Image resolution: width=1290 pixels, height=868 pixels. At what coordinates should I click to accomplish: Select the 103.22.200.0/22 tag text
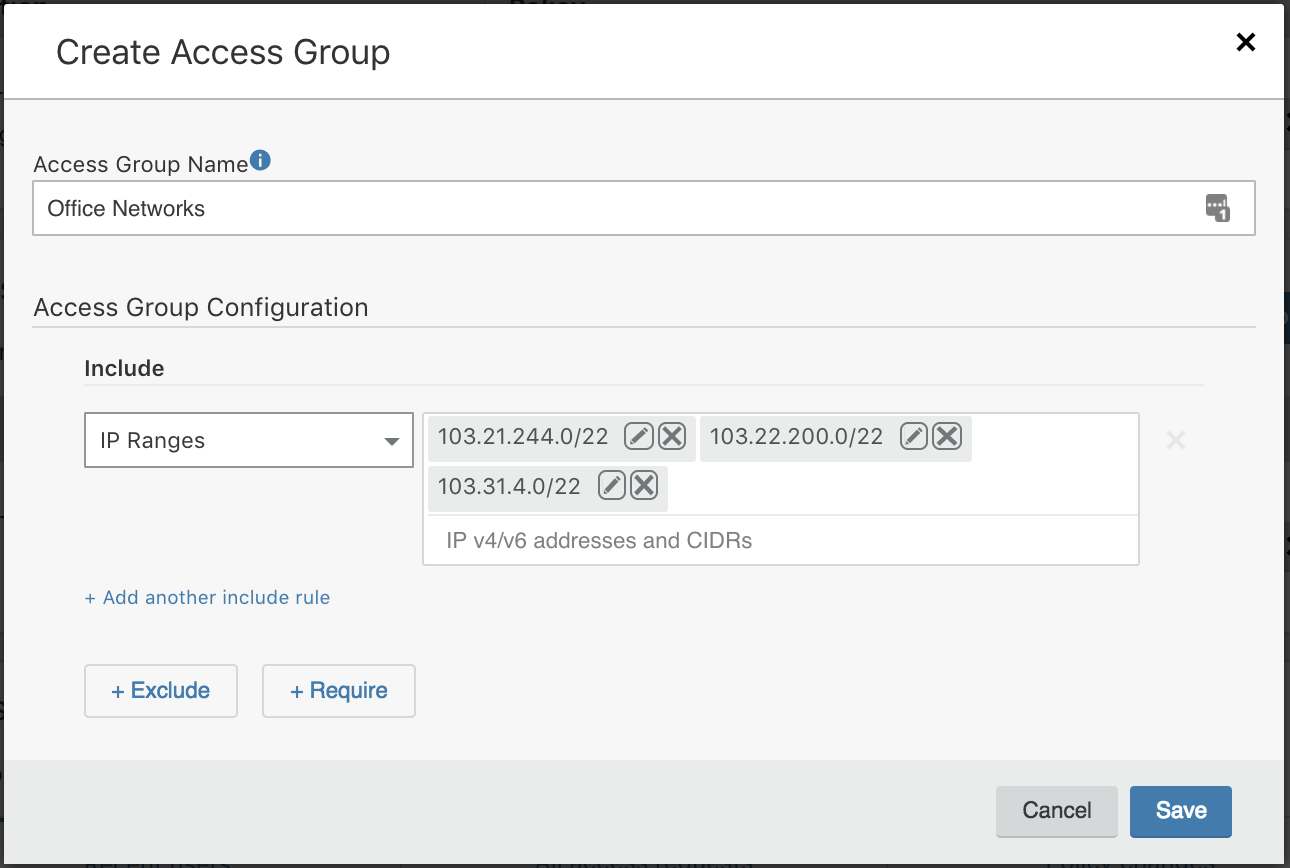click(x=797, y=437)
